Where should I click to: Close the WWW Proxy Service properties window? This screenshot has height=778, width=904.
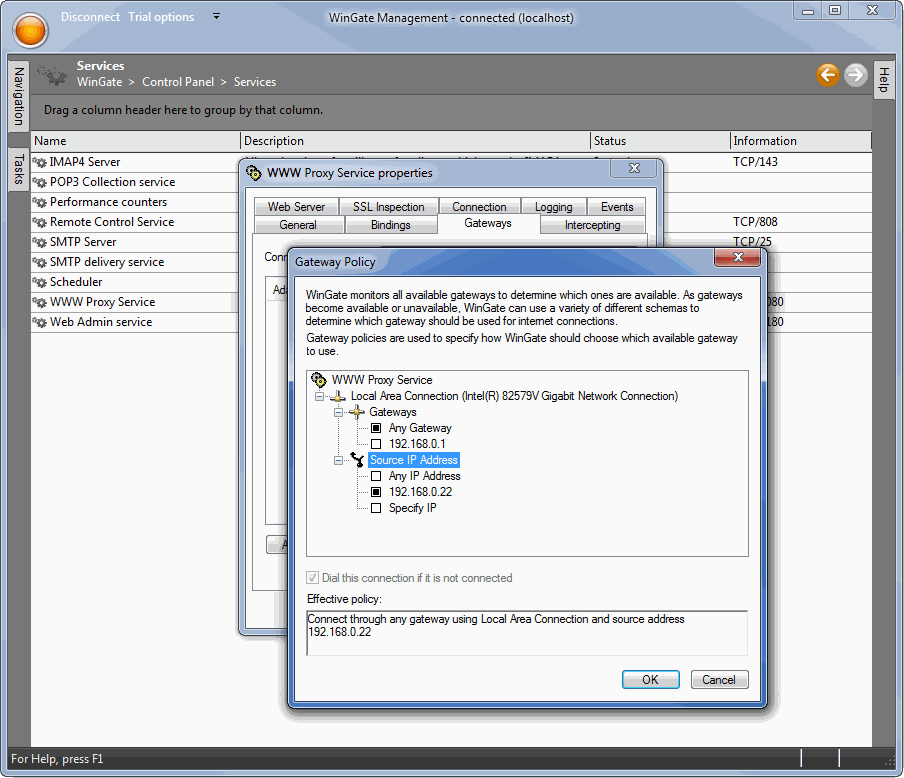coord(634,168)
